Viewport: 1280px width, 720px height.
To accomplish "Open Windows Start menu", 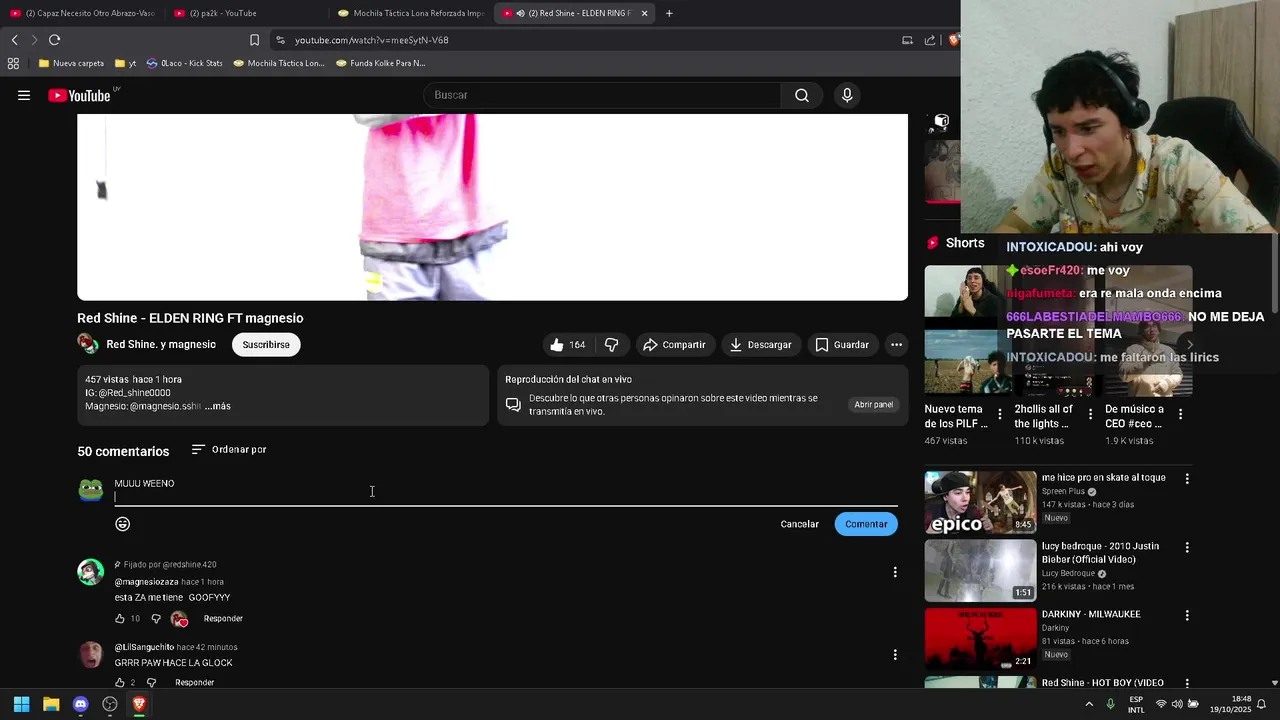I will coord(21,704).
